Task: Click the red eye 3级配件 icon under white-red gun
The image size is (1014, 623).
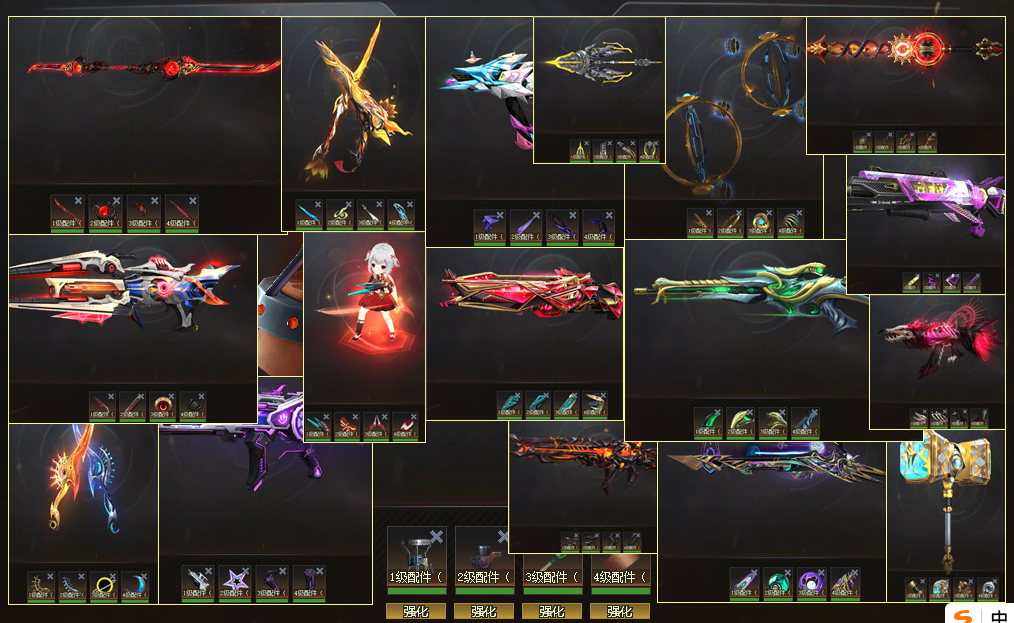Action: tap(162, 406)
